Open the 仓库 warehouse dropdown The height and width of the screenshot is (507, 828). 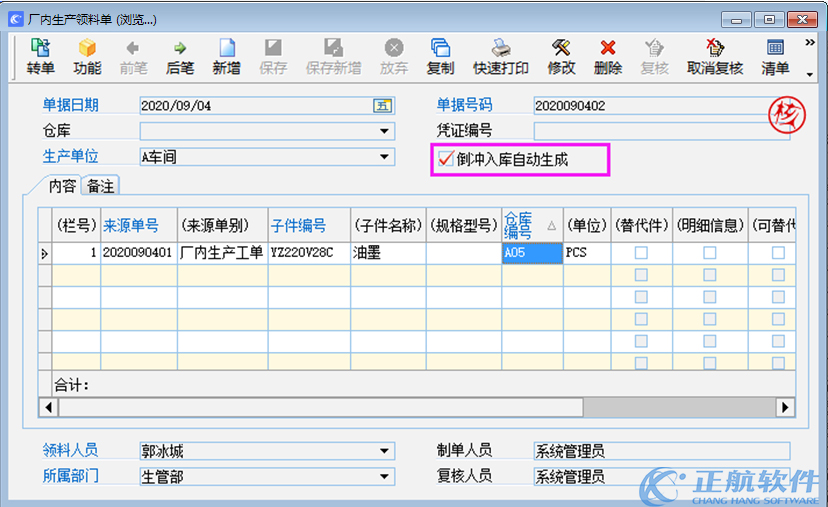click(x=384, y=131)
